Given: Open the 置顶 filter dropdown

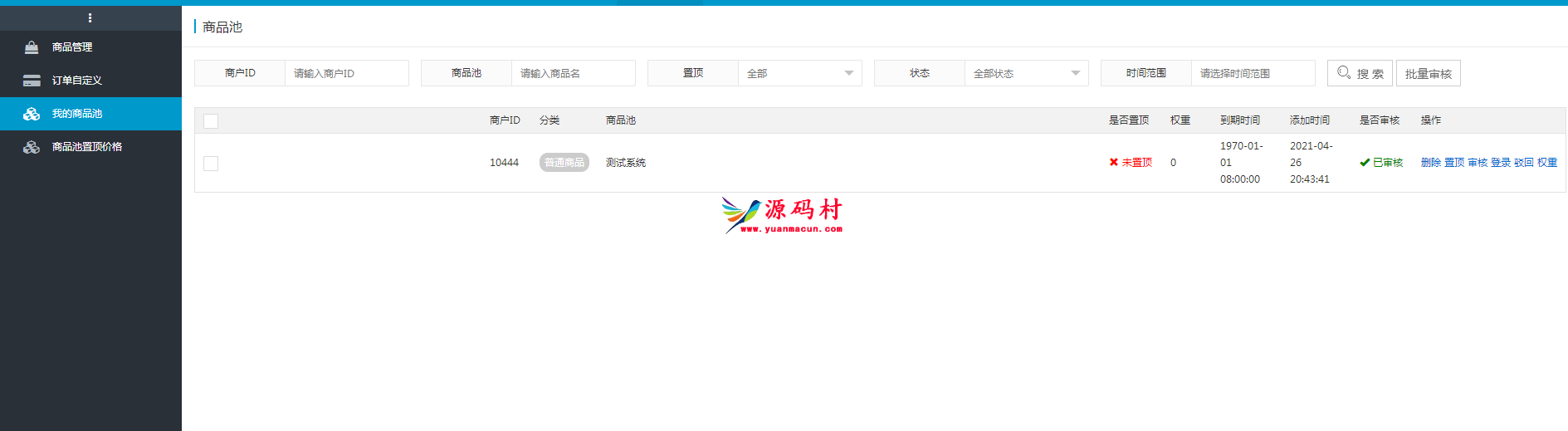Looking at the screenshot, I should (799, 73).
